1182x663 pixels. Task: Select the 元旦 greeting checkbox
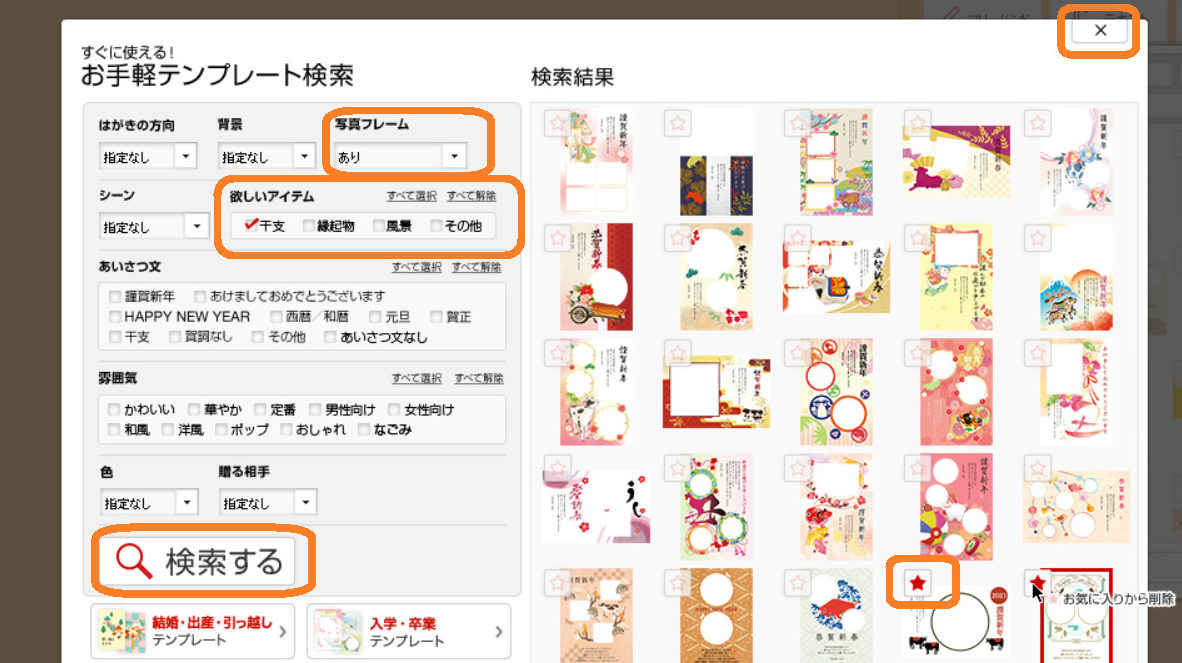[375, 316]
